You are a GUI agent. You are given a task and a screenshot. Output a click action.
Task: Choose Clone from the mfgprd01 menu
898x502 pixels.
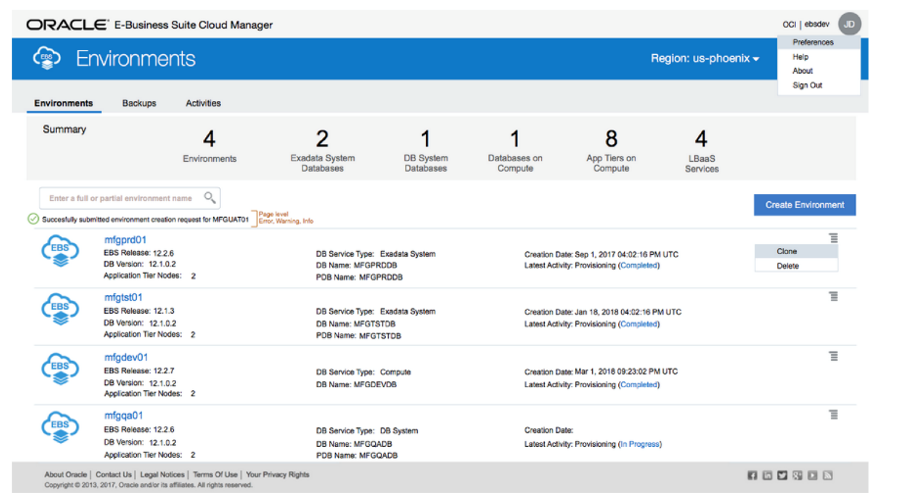click(787, 252)
